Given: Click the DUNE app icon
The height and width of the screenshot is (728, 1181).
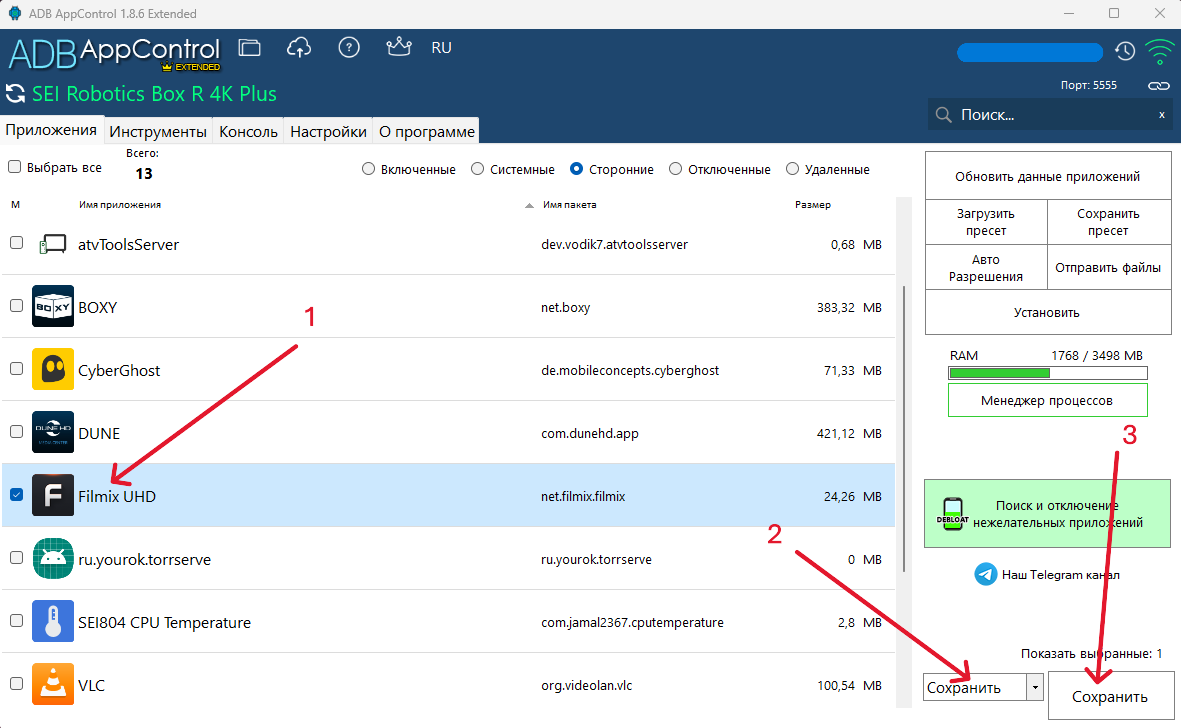Looking at the screenshot, I should coord(53,432).
